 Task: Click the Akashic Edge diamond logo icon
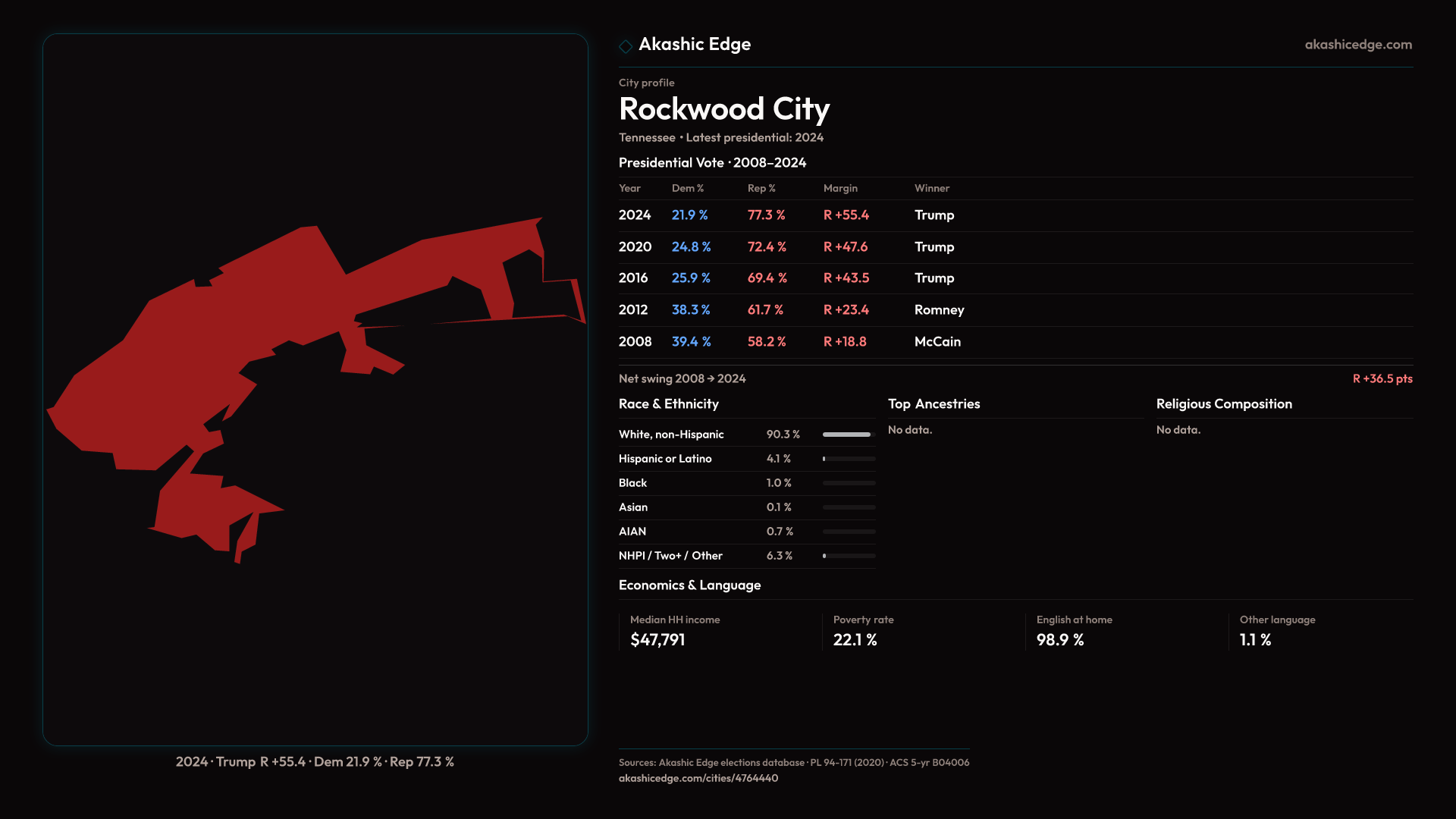(626, 46)
